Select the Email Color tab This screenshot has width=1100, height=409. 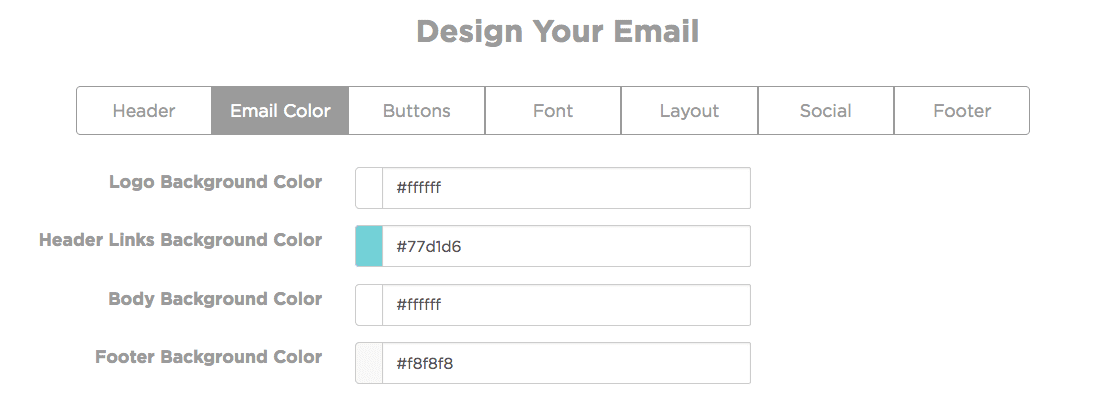pyautogui.click(x=280, y=111)
